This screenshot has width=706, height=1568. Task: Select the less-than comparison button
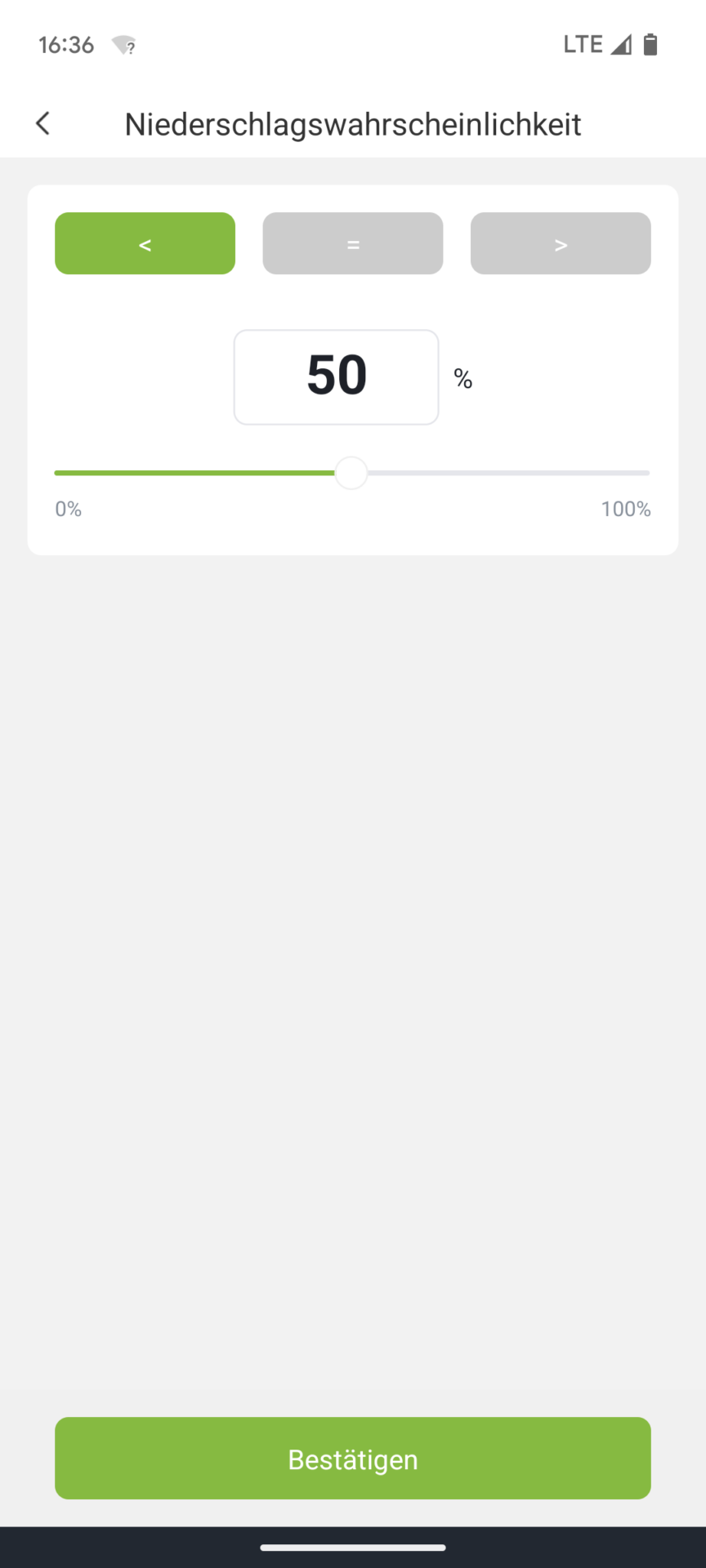pos(145,243)
